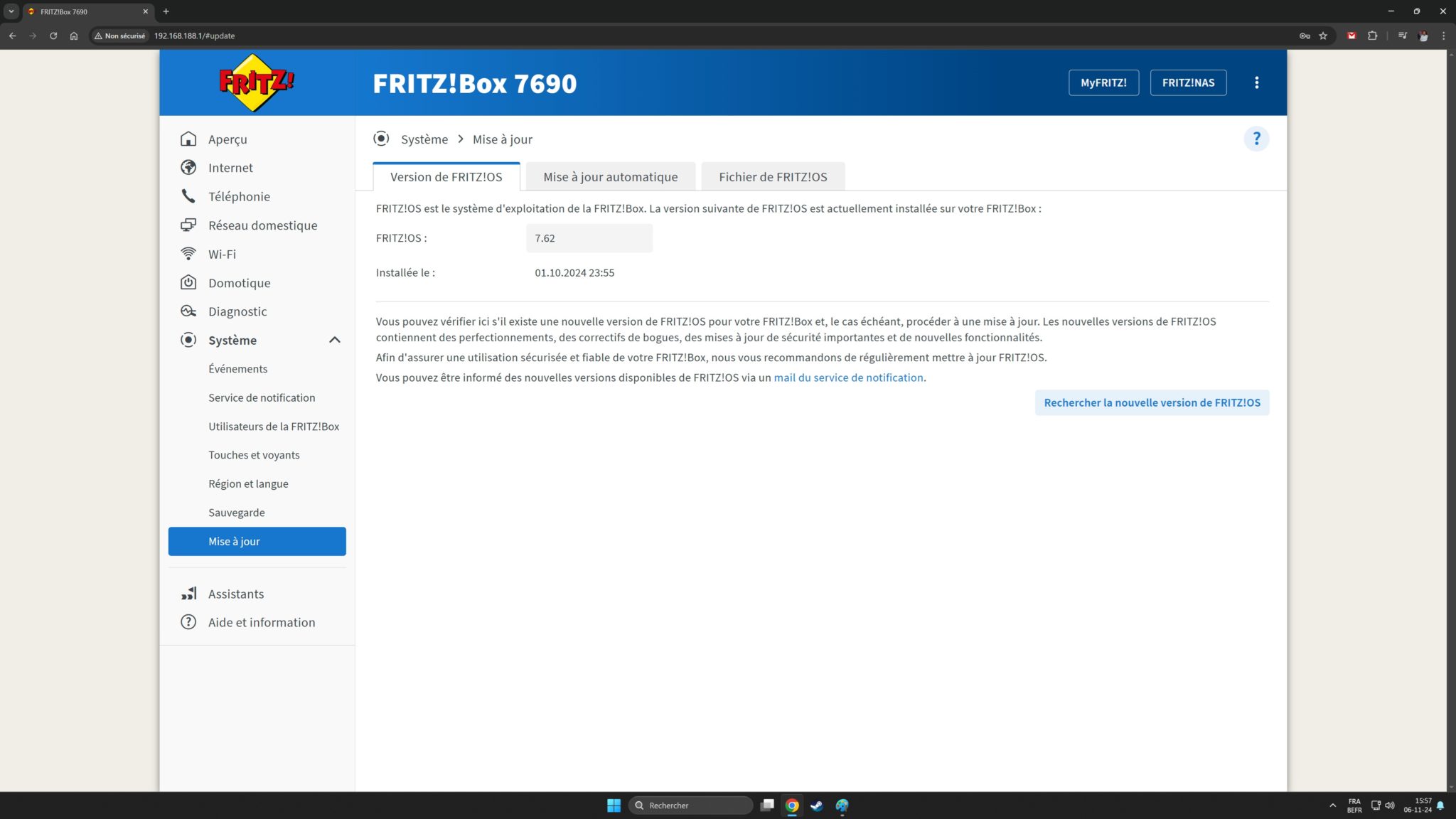Screen dimensions: 1456x819
Task: Bookmark this page with star icon
Action: click(x=1323, y=36)
